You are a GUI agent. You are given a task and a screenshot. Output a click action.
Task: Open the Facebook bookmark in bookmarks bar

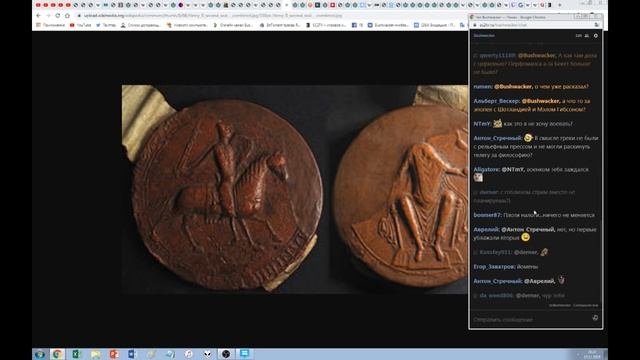[357, 25]
